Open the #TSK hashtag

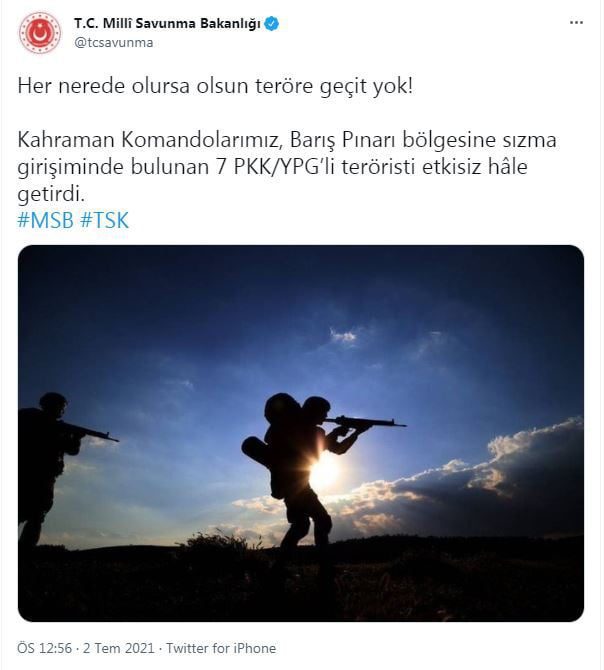pyautogui.click(x=104, y=220)
